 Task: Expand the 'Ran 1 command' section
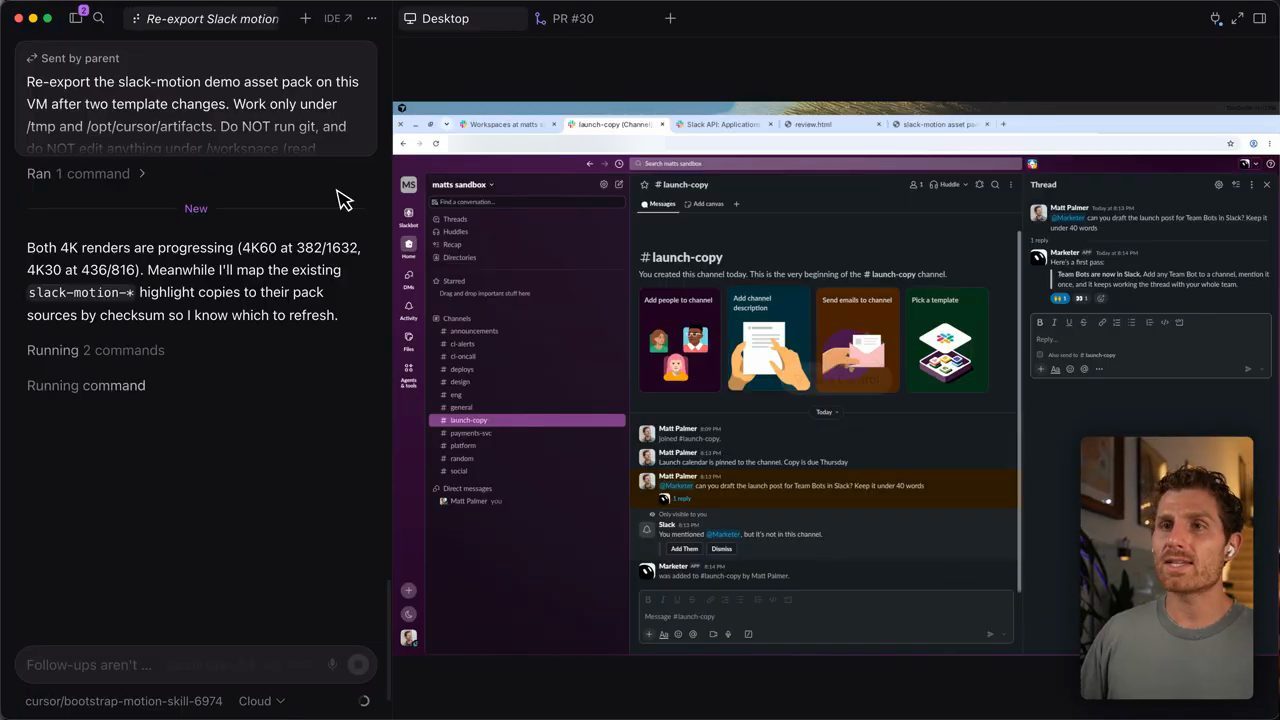tap(87, 174)
